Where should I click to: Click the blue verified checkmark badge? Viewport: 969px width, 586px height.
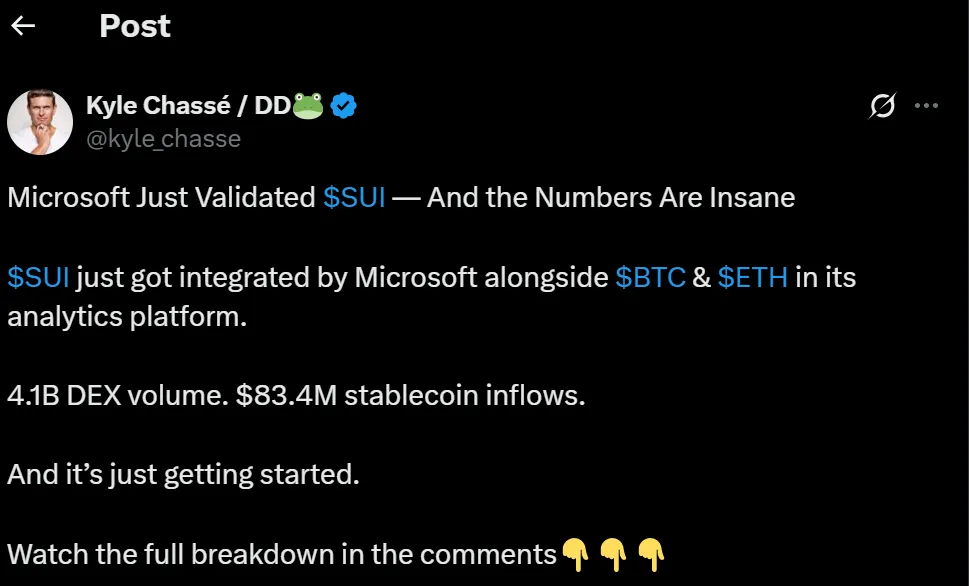345,106
